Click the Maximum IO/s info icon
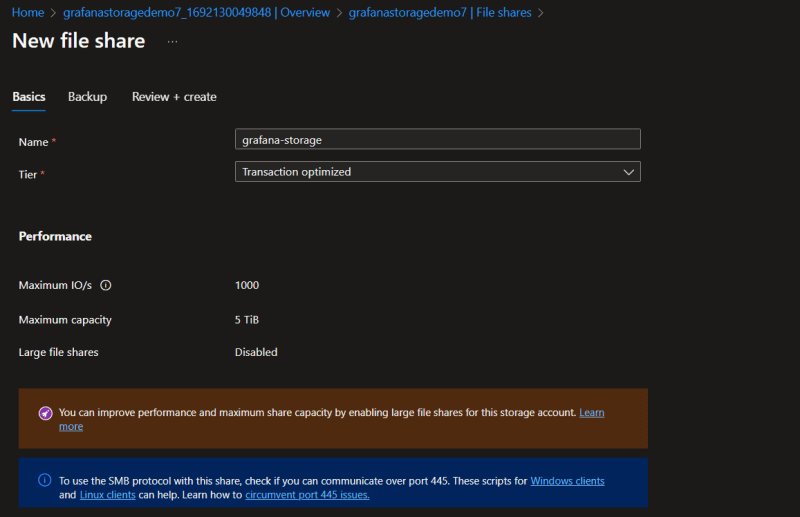Image resolution: width=800 pixels, height=517 pixels. (x=106, y=285)
